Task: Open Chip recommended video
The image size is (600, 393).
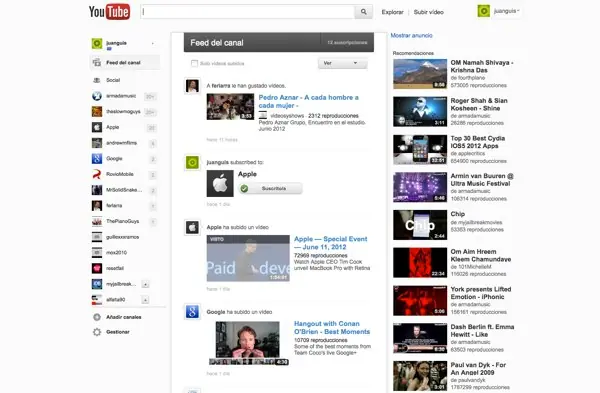Action: coord(458,214)
